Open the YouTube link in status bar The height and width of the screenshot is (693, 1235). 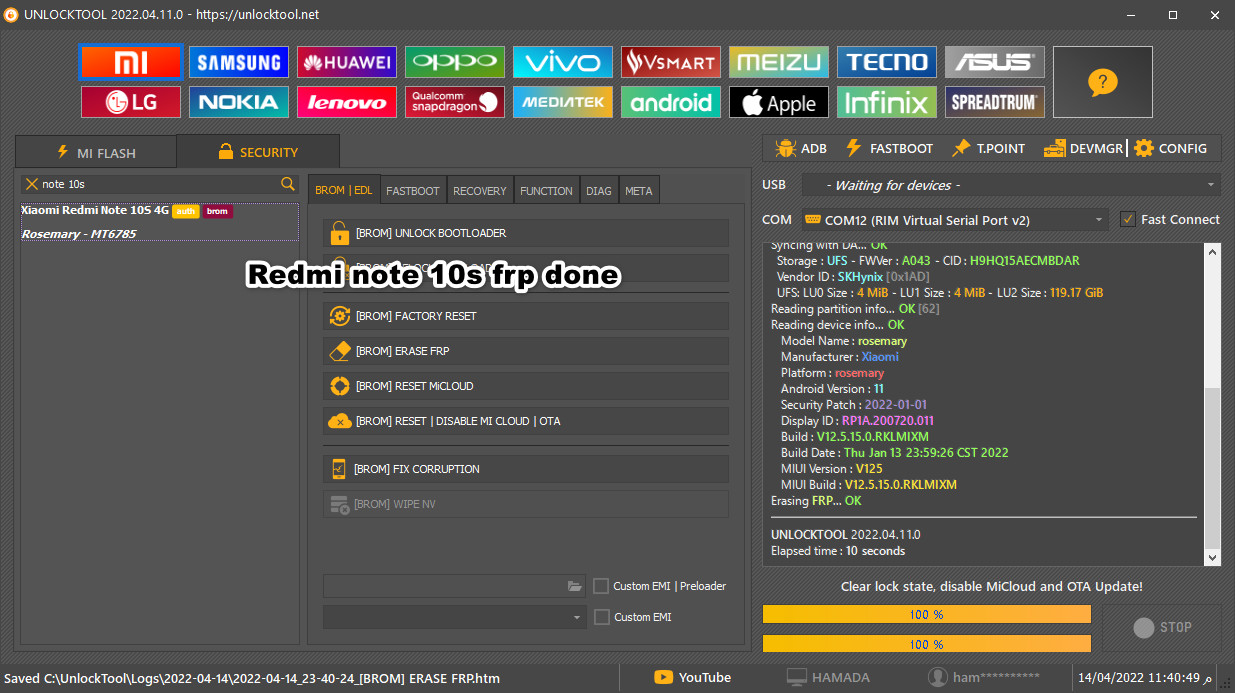(x=693, y=677)
